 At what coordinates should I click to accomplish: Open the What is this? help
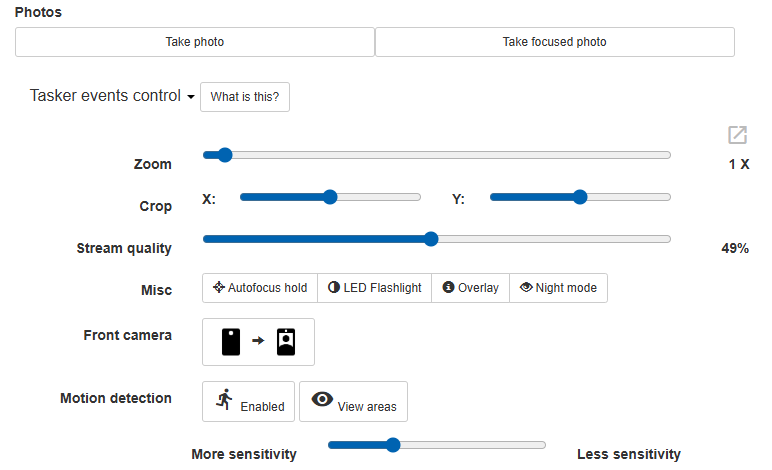[245, 97]
